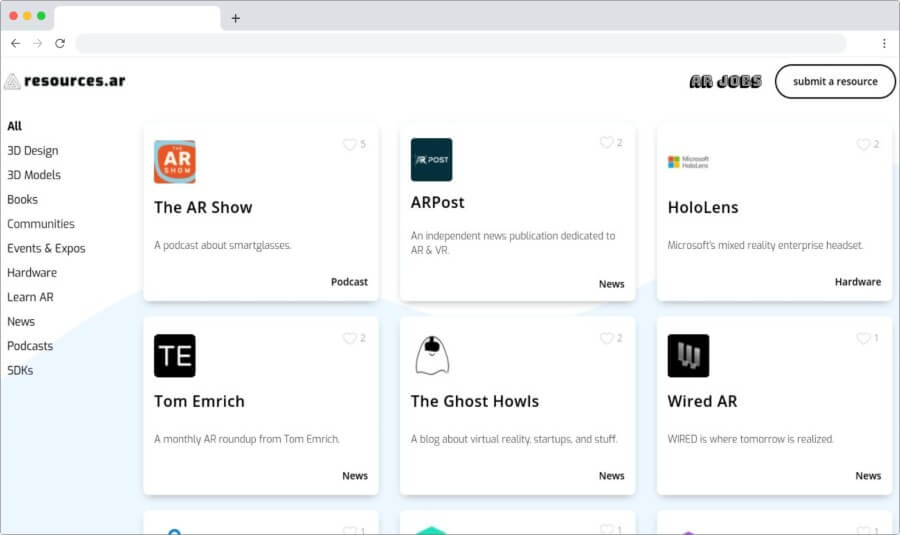Screen dimensions: 900x535
Task: Click News tag on Wired AR card
Action: click(868, 476)
